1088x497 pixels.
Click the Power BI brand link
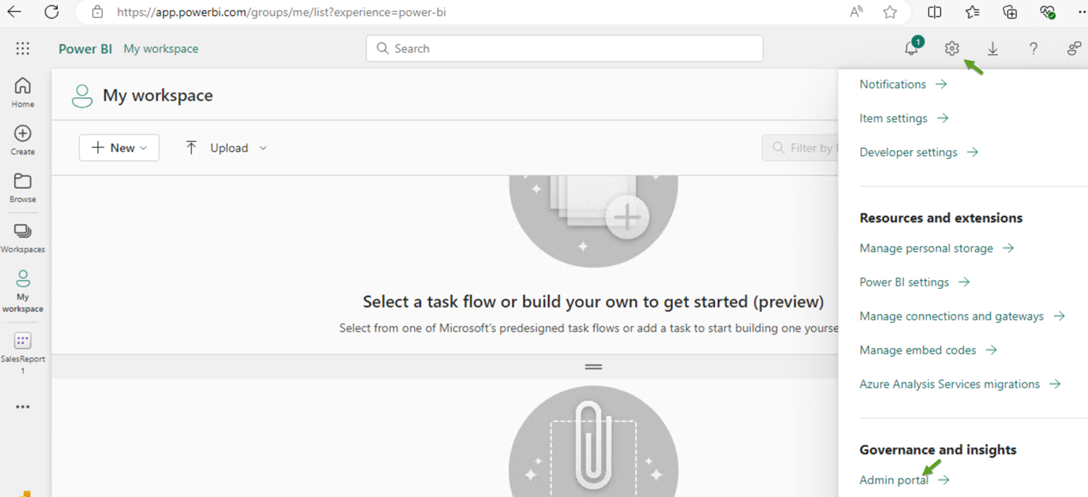point(85,49)
